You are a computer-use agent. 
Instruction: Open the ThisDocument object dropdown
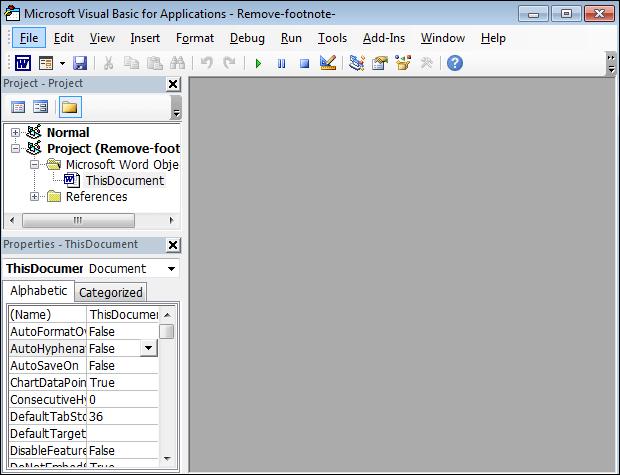coord(171,269)
